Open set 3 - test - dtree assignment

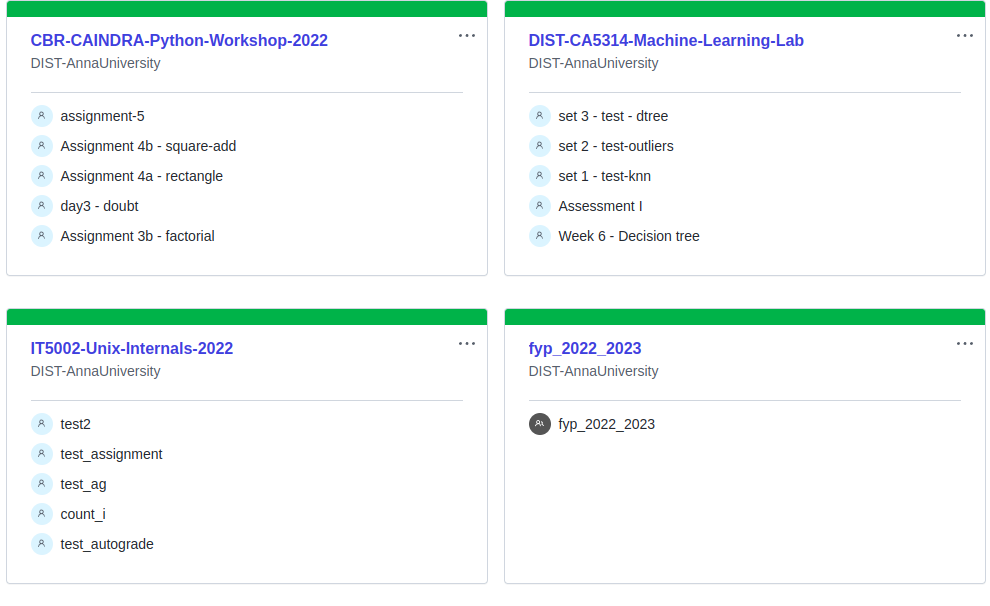click(613, 116)
